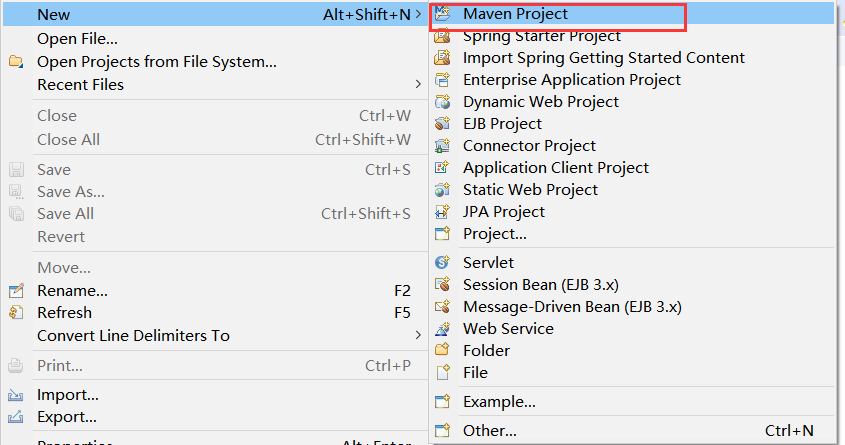The width and height of the screenshot is (845, 445).
Task: Click the generic Project... icon
Action: [x=442, y=234]
